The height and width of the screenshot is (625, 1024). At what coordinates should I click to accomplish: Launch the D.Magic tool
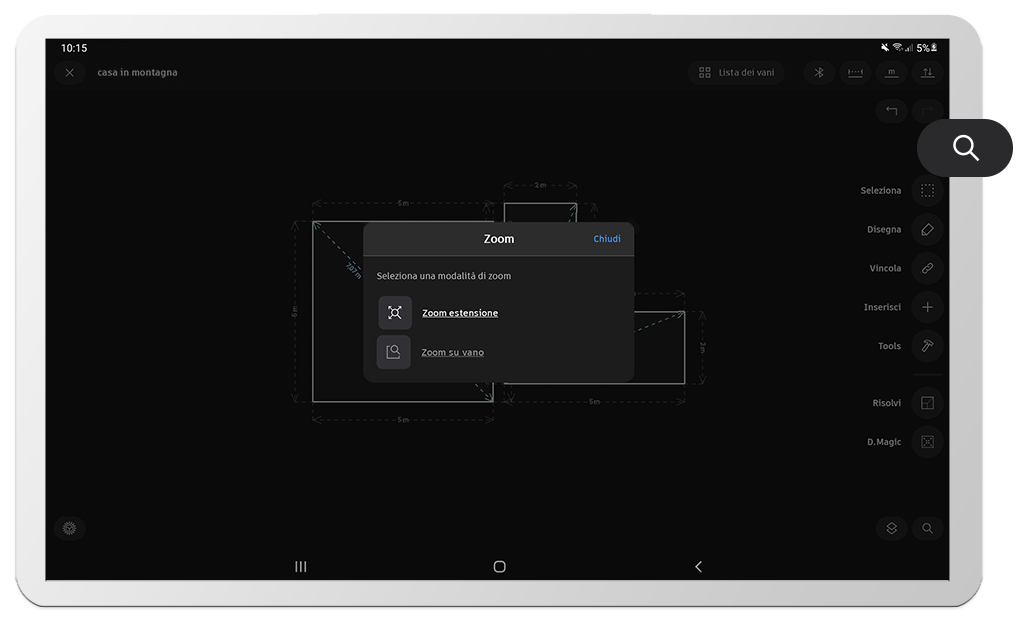tap(927, 442)
